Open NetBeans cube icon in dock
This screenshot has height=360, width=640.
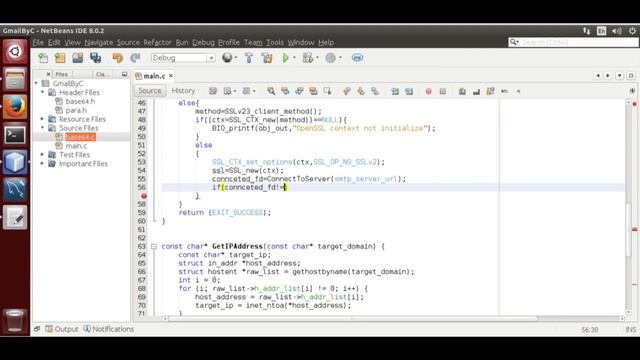coord(15,162)
